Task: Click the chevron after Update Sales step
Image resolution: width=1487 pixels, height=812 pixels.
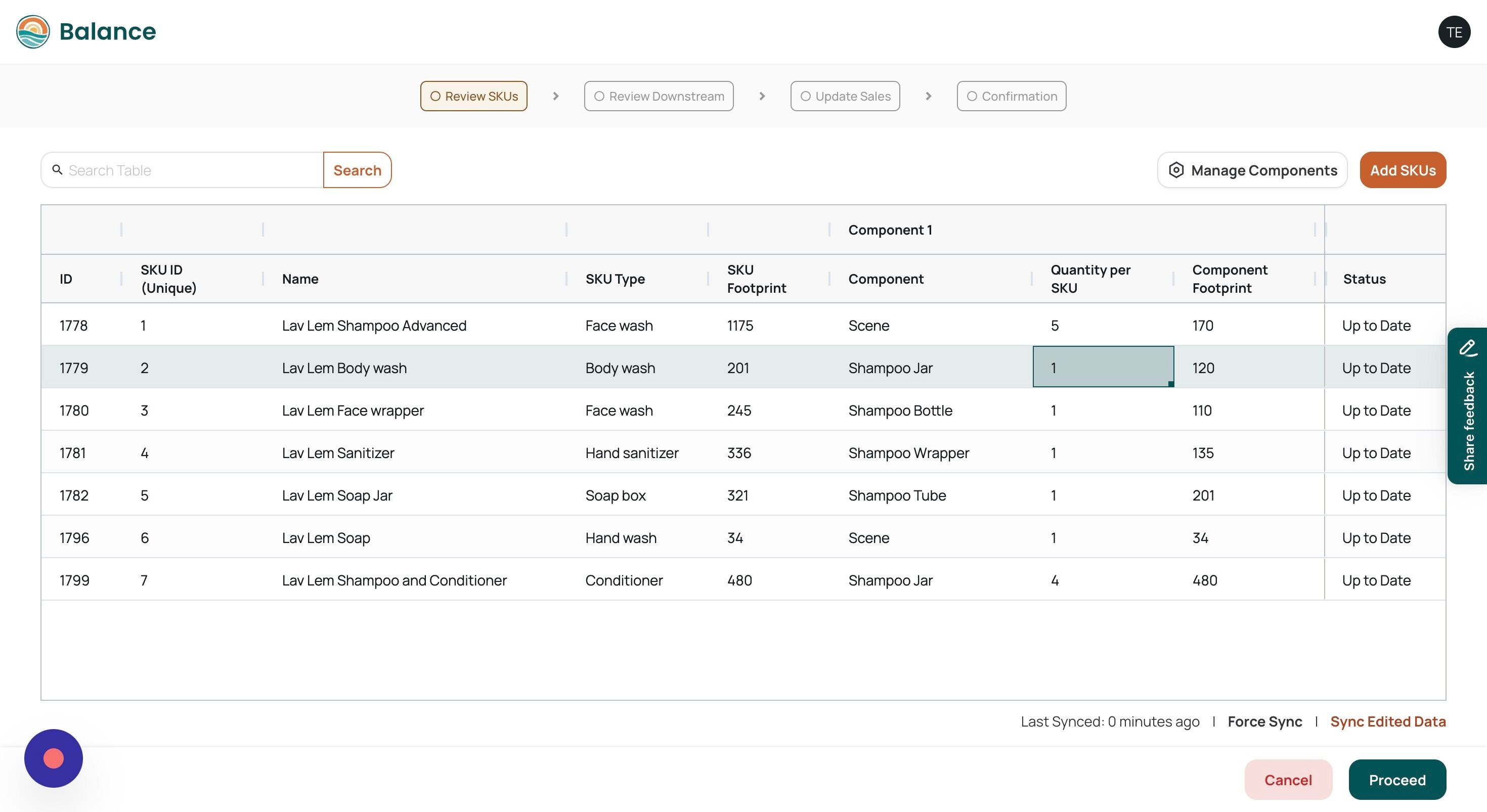Action: coord(928,96)
